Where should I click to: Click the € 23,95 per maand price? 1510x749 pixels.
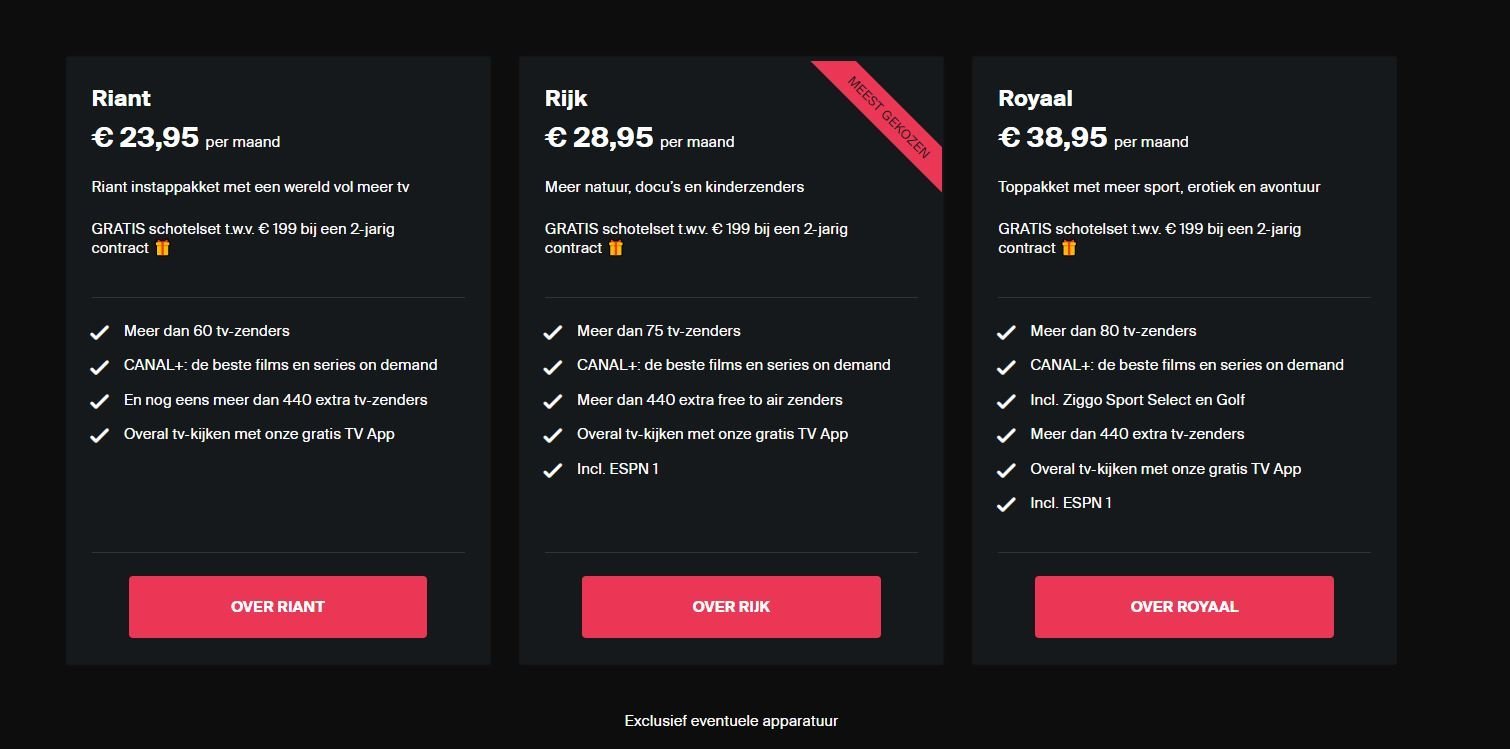[x=186, y=138]
